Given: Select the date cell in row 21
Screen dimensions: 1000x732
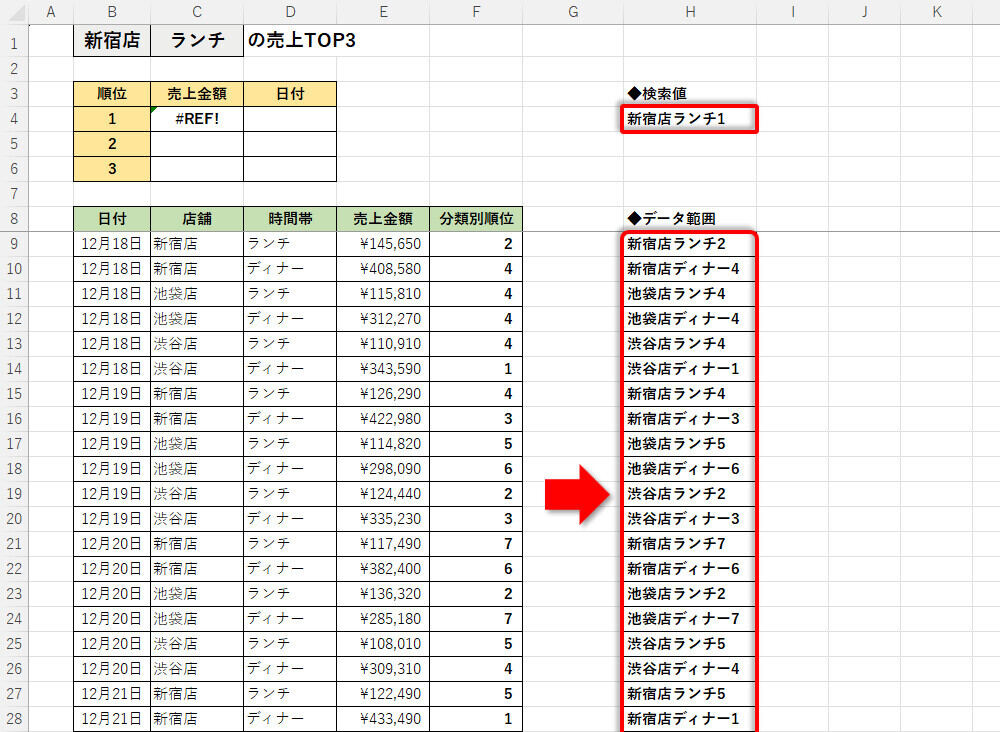Looking at the screenshot, I should click(112, 544).
